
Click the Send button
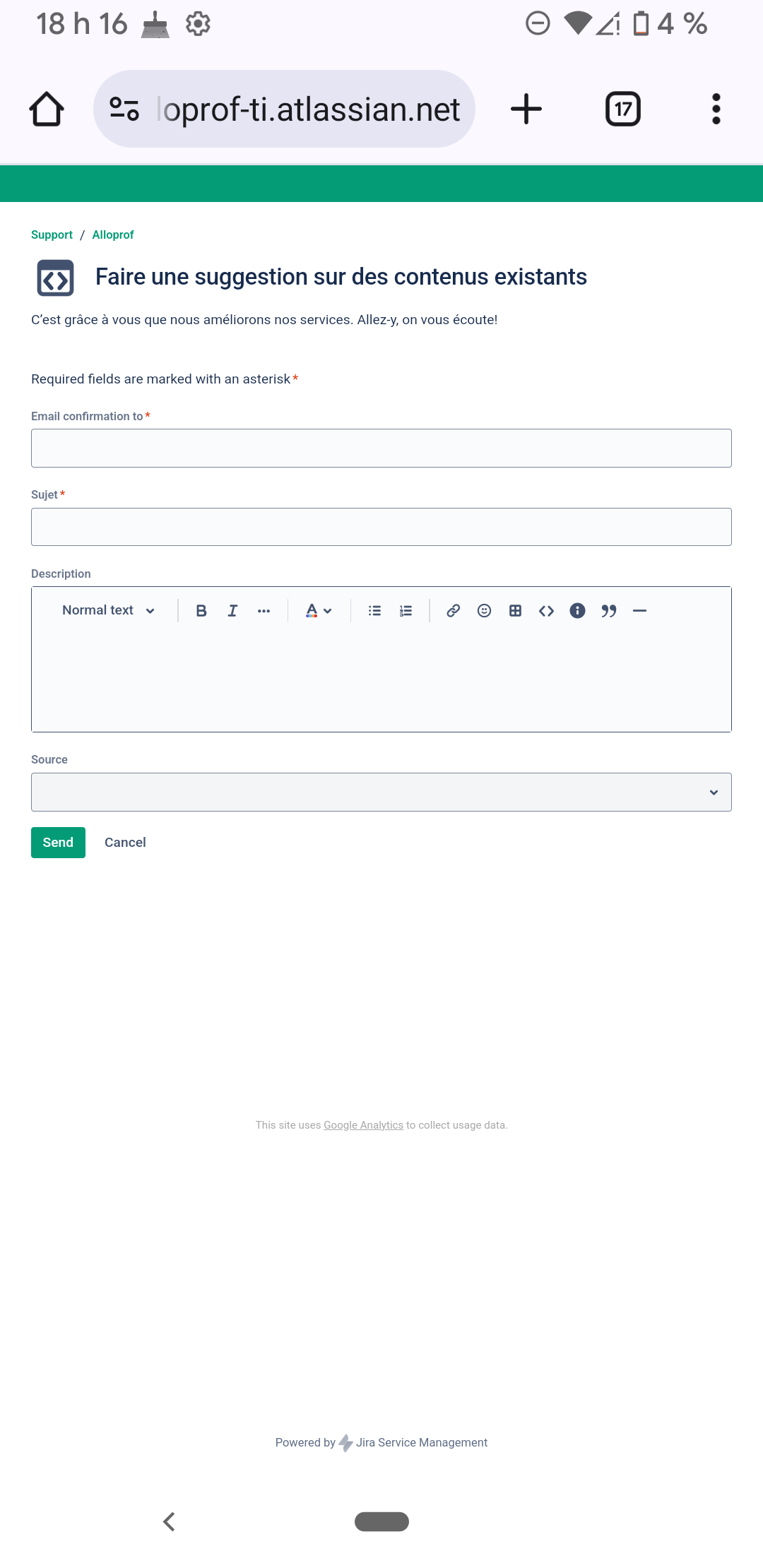58,843
